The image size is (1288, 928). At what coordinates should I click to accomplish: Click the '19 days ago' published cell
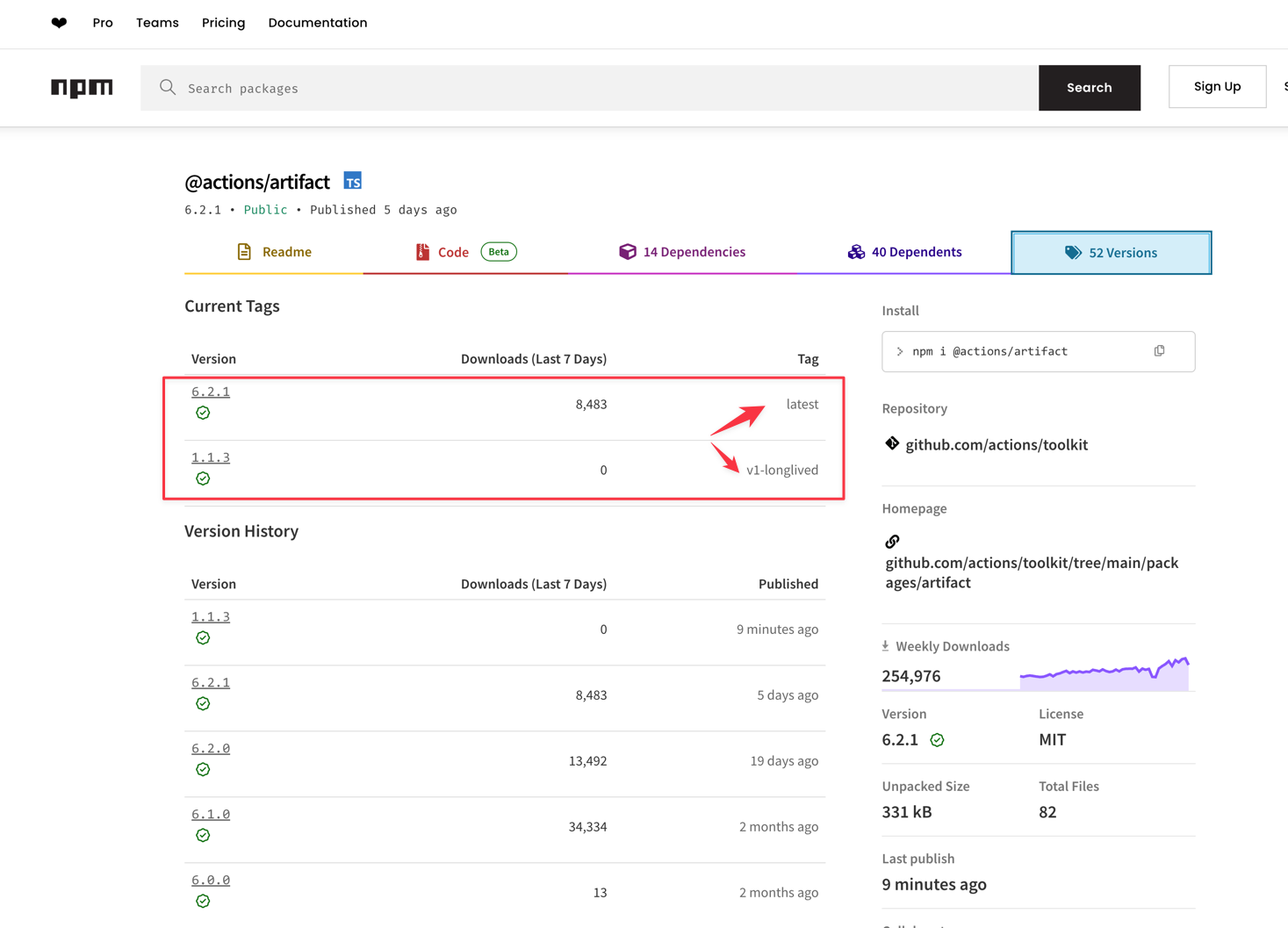pyautogui.click(x=784, y=761)
